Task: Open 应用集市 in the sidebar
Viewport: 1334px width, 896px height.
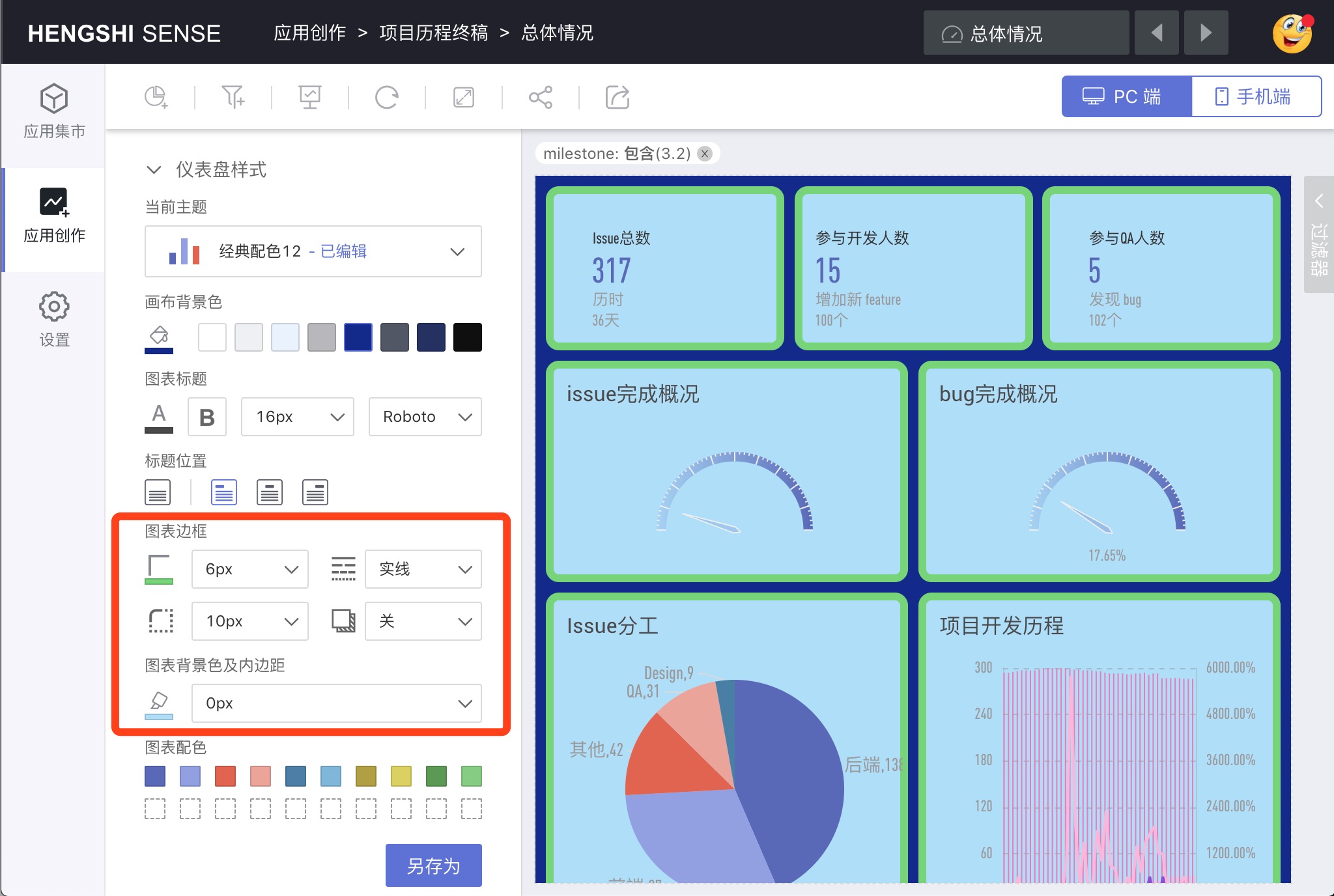Action: click(x=54, y=111)
